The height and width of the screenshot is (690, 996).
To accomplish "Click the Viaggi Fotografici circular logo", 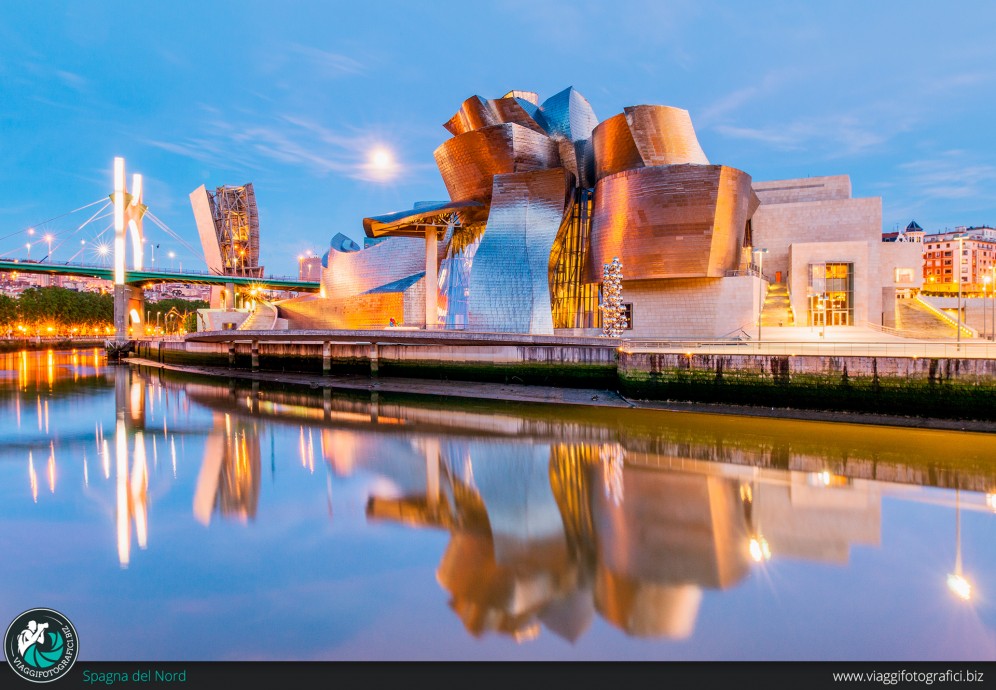I will 41,645.
